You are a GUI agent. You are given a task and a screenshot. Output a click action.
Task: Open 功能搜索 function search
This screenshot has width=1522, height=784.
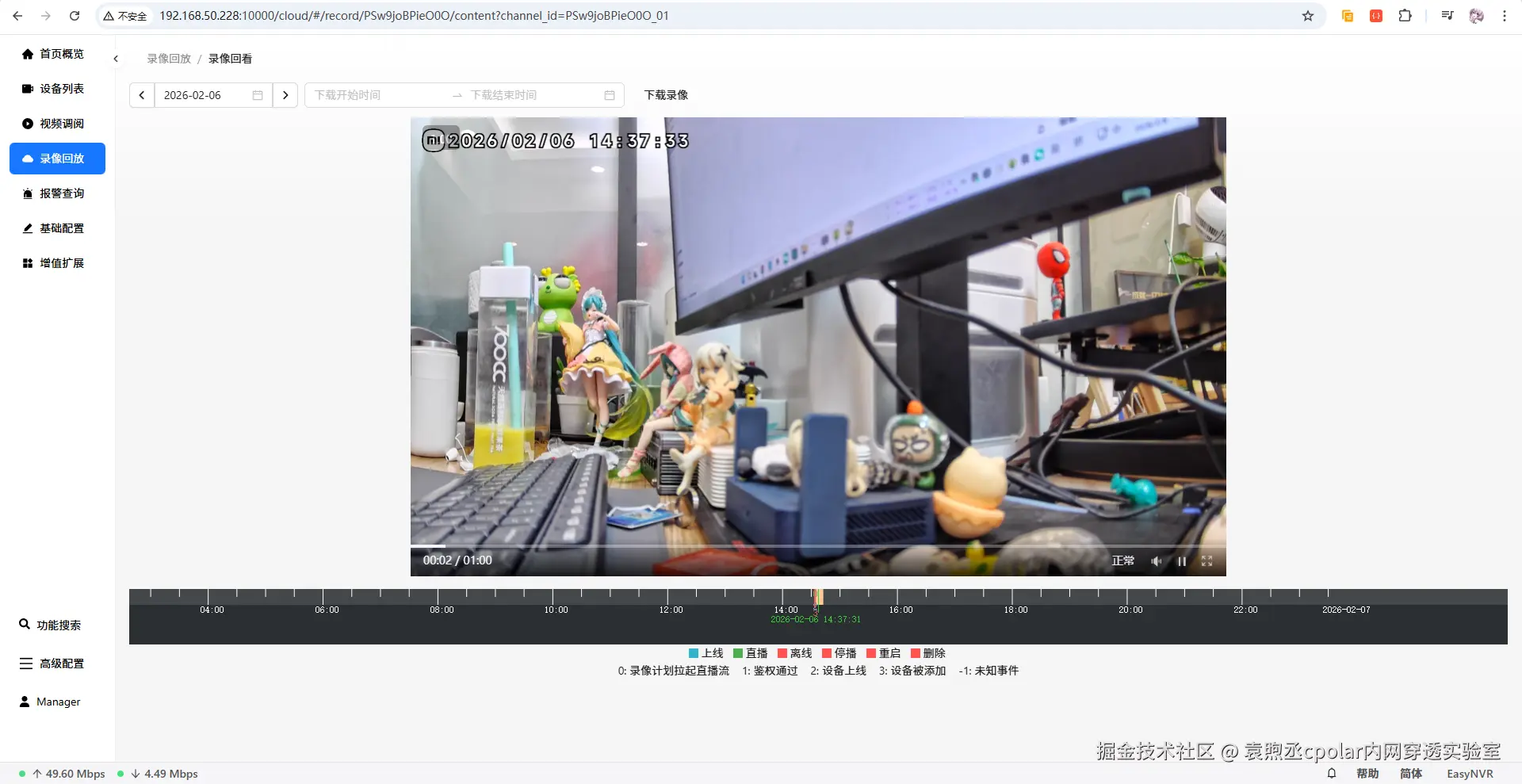51,625
